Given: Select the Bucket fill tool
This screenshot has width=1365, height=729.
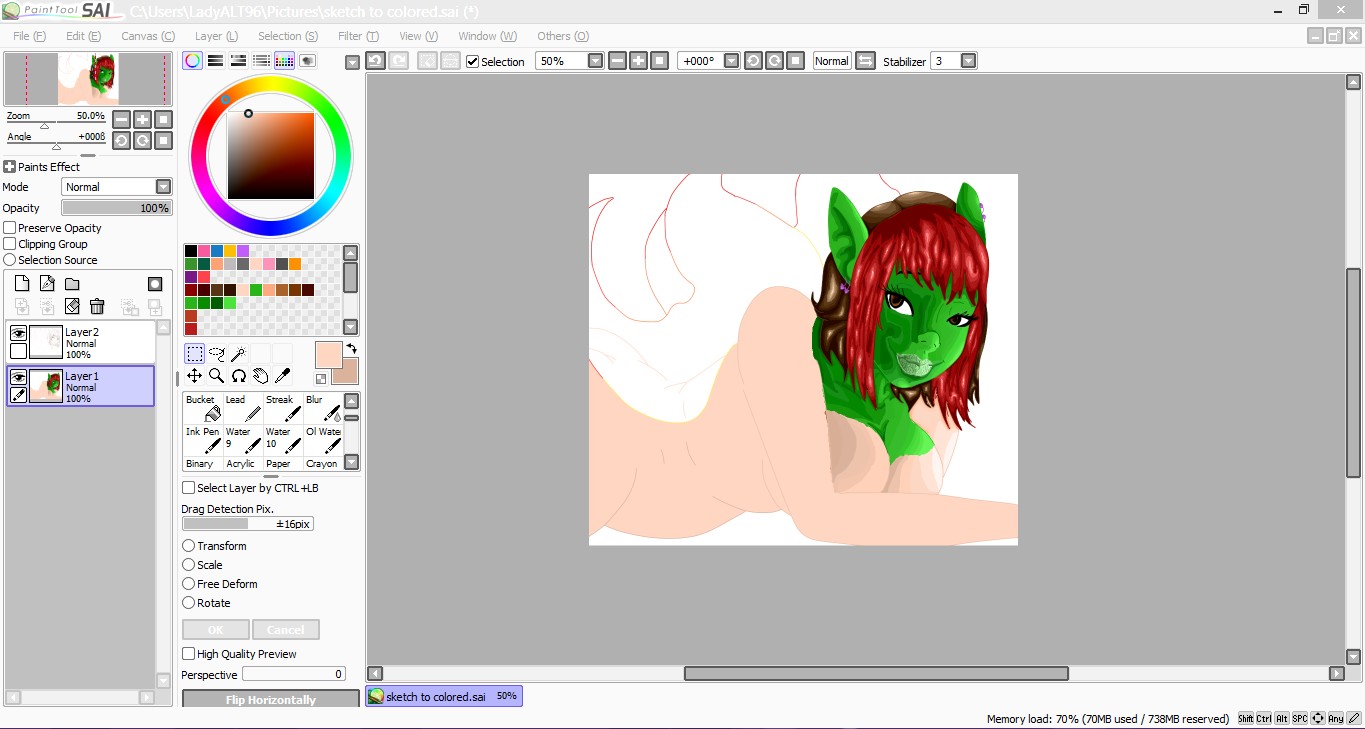Looking at the screenshot, I should click(x=202, y=408).
